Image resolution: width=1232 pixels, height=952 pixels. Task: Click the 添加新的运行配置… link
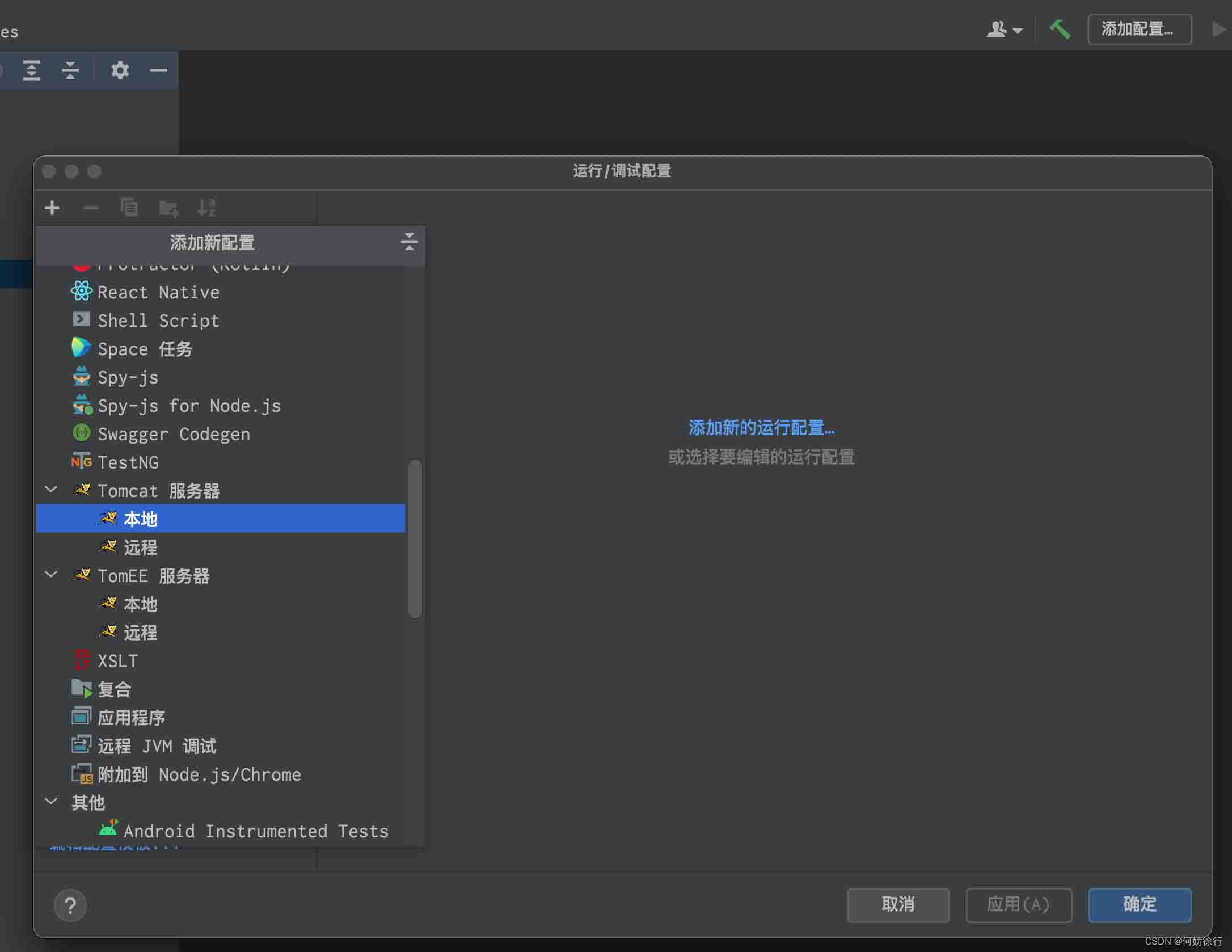(x=761, y=427)
